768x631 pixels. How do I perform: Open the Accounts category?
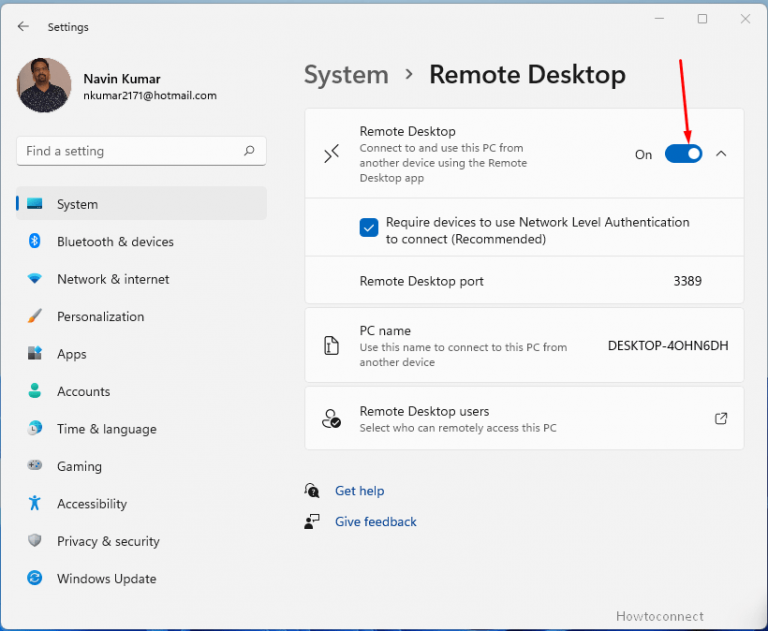point(141,391)
